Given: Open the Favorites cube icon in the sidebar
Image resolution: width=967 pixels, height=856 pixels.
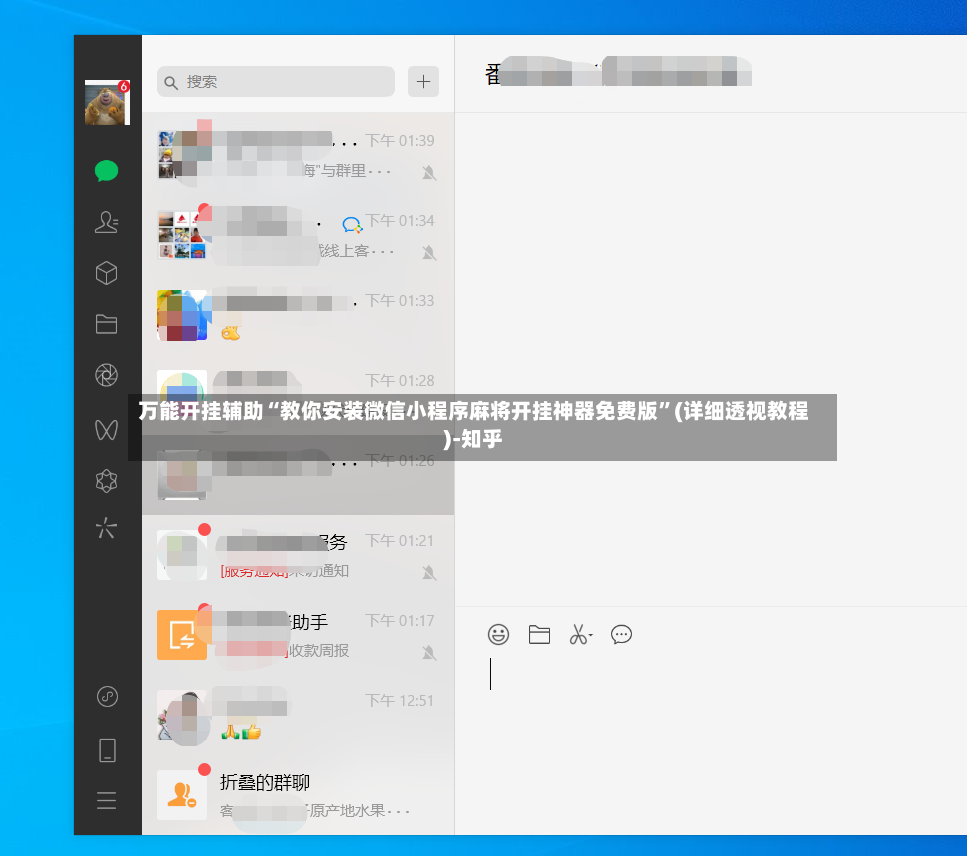Looking at the screenshot, I should click(107, 273).
